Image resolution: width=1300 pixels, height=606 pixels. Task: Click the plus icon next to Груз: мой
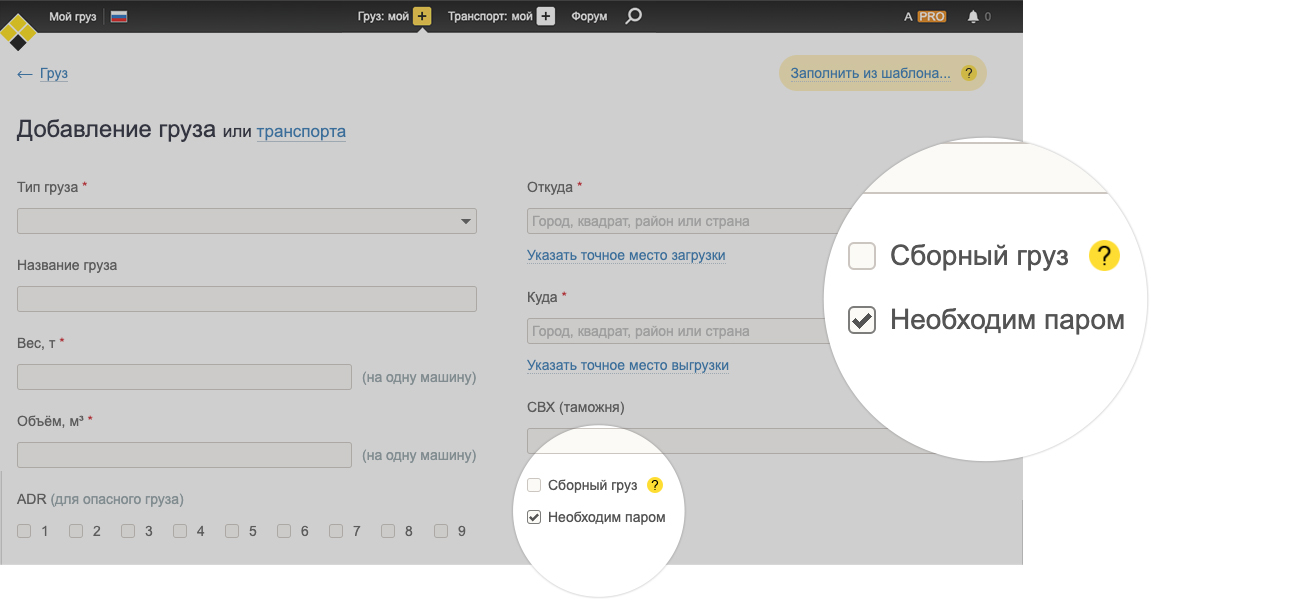[x=422, y=16]
